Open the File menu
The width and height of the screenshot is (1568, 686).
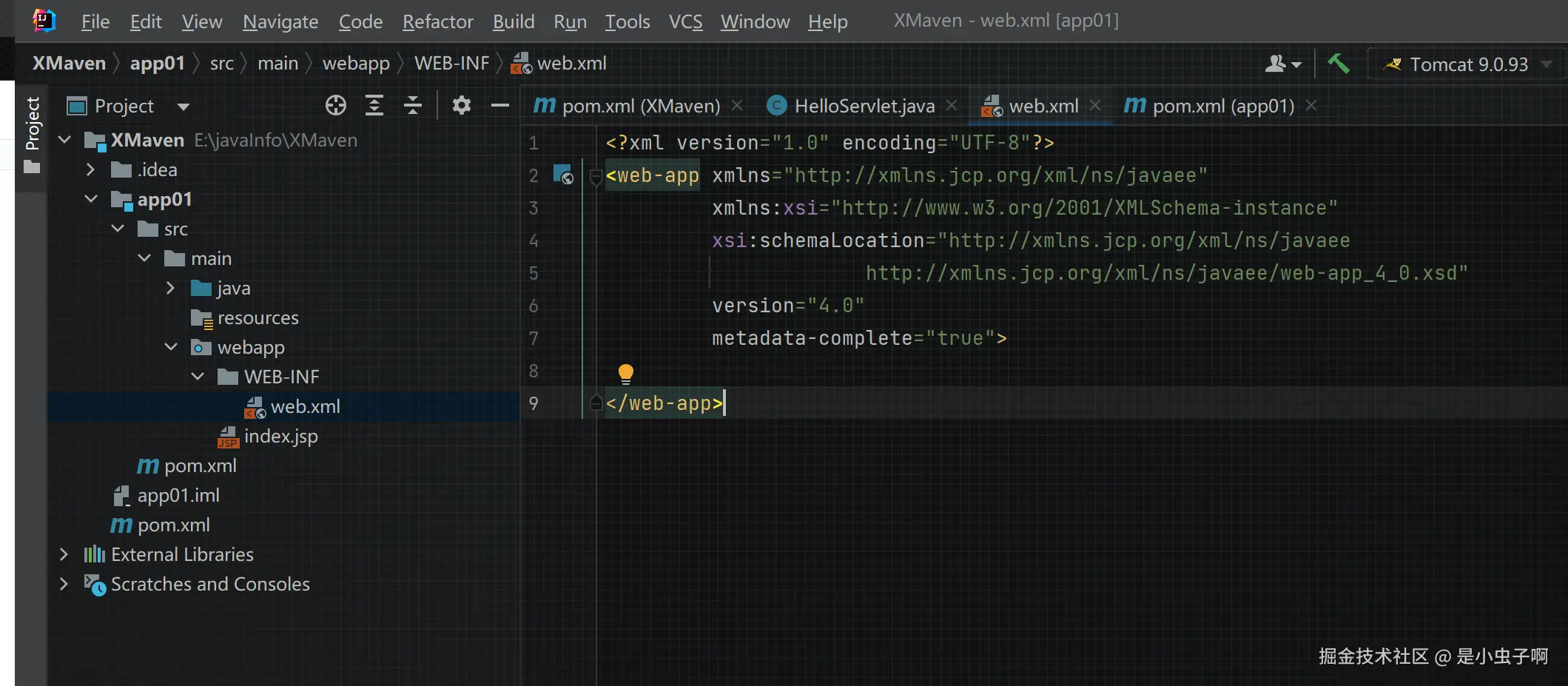pyautogui.click(x=95, y=21)
